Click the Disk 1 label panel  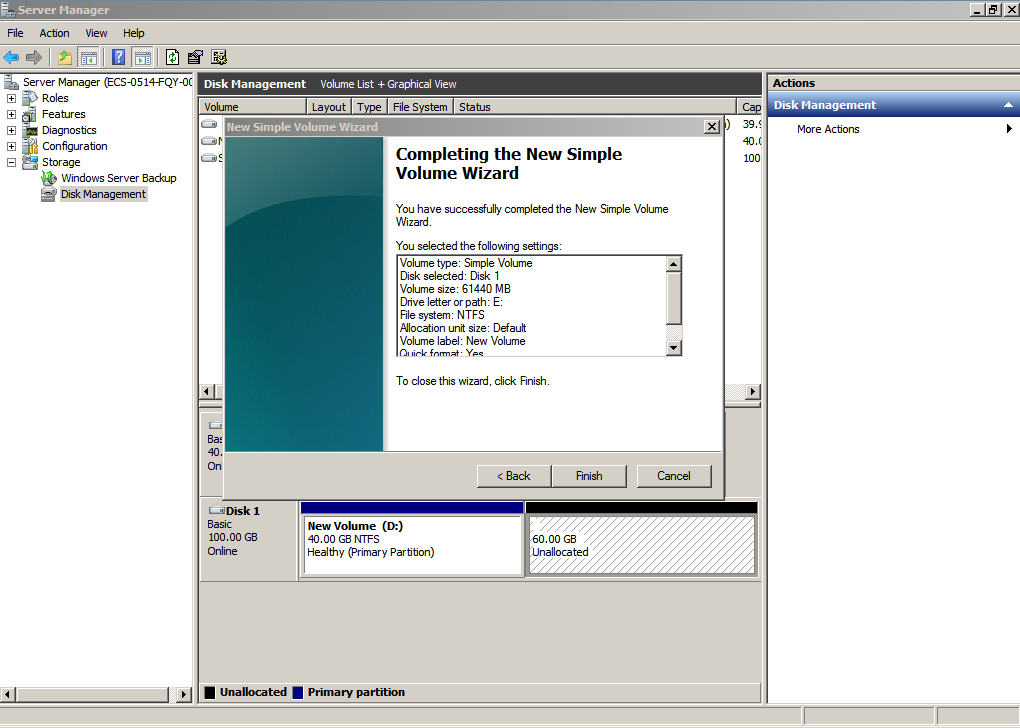pos(249,540)
